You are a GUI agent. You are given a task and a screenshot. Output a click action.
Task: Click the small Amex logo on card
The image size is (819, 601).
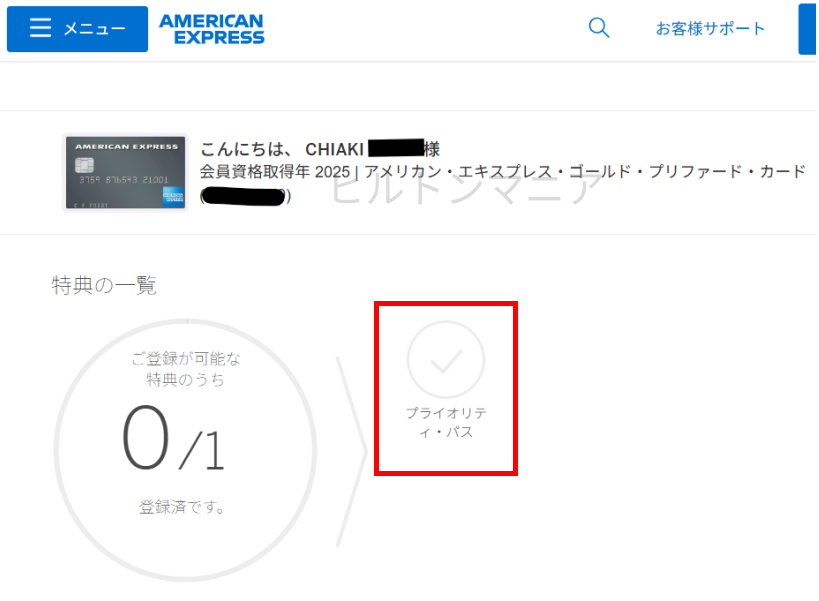[173, 197]
